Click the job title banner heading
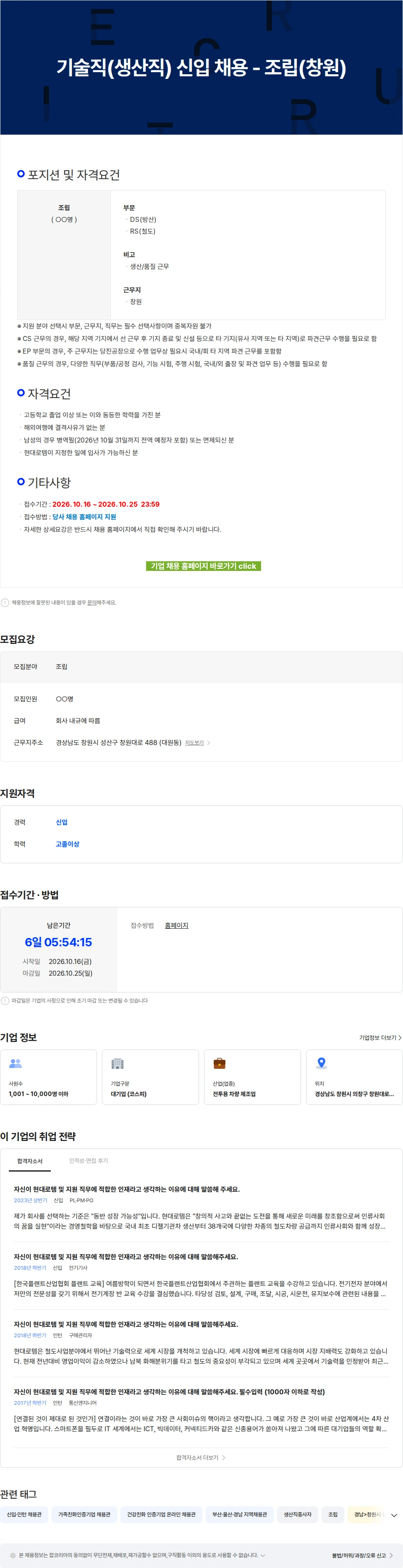Screen dimensions: 403x1568 click(x=201, y=67)
